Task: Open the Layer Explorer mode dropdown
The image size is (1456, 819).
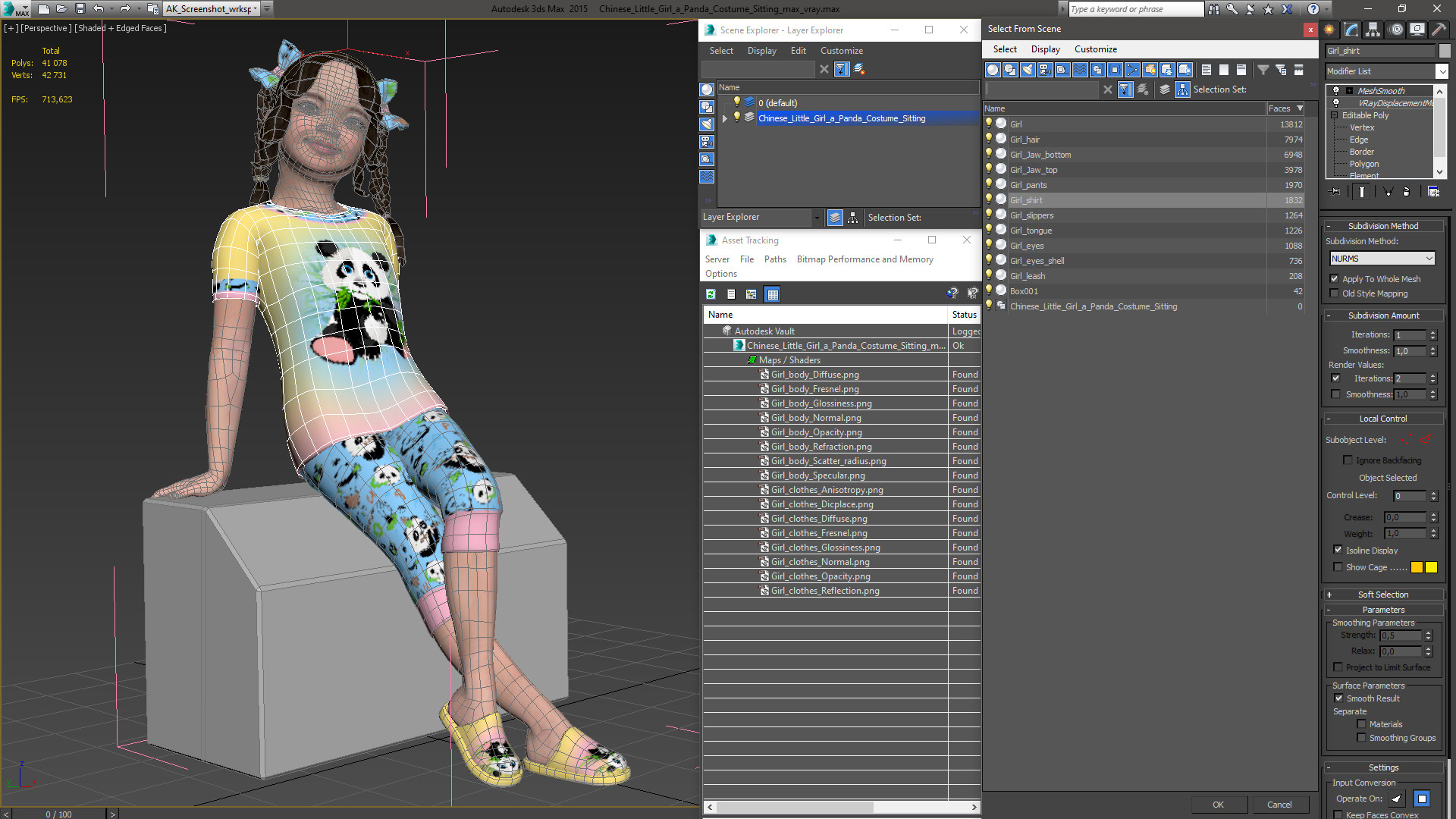Action: pyautogui.click(x=816, y=218)
